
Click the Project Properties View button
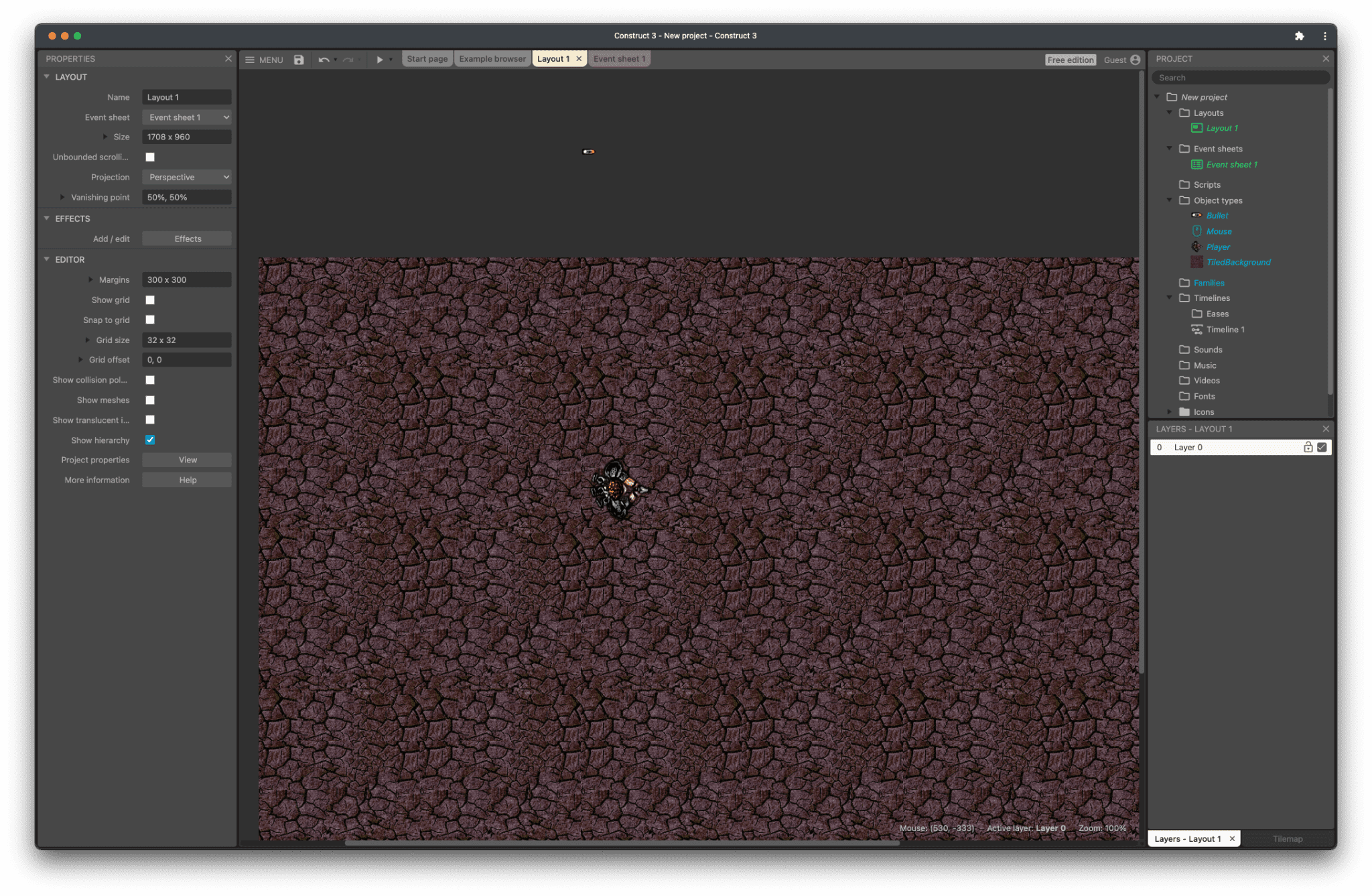tap(187, 460)
